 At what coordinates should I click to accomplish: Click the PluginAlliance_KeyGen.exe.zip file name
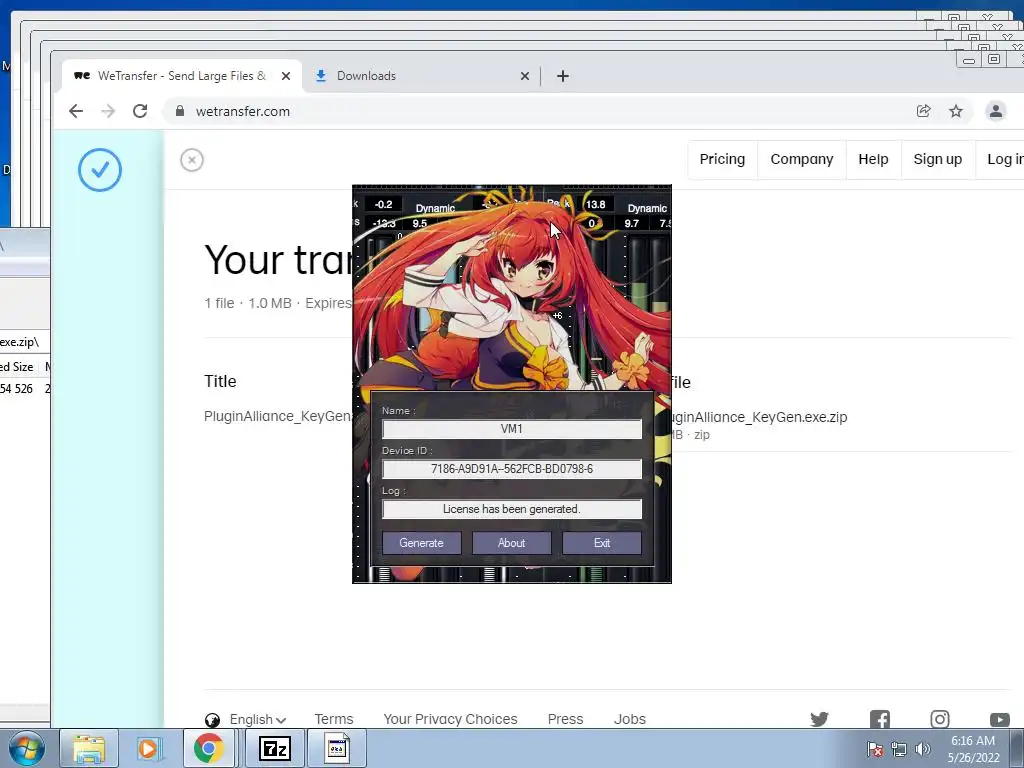(x=759, y=417)
